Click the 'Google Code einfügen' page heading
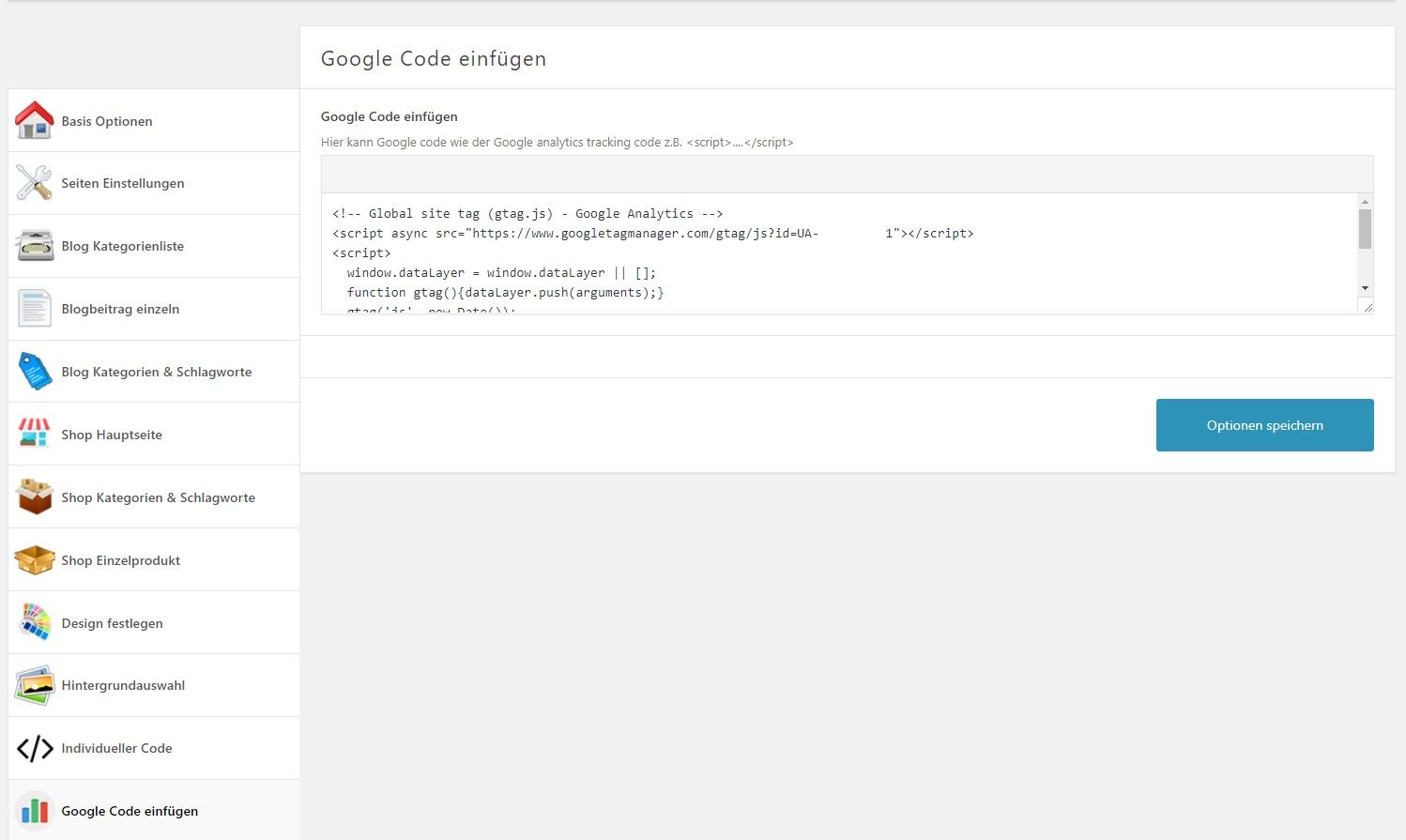Image resolution: width=1406 pixels, height=840 pixels. [x=434, y=58]
